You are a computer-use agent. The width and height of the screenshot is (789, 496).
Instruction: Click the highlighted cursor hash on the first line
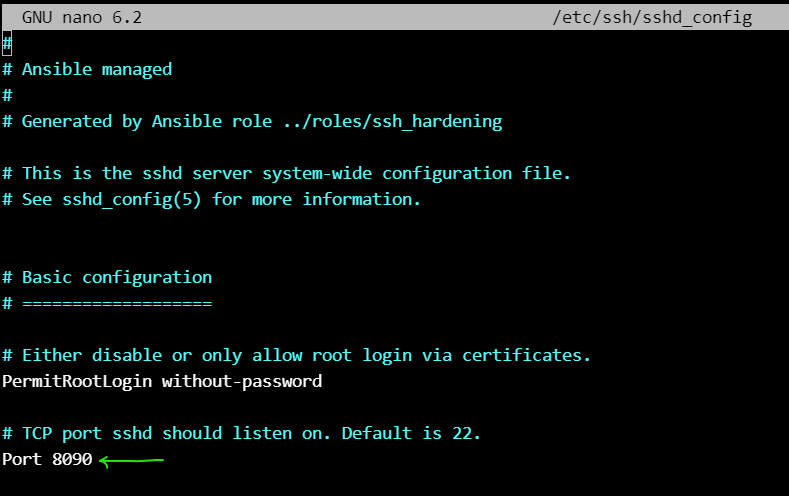(7, 44)
